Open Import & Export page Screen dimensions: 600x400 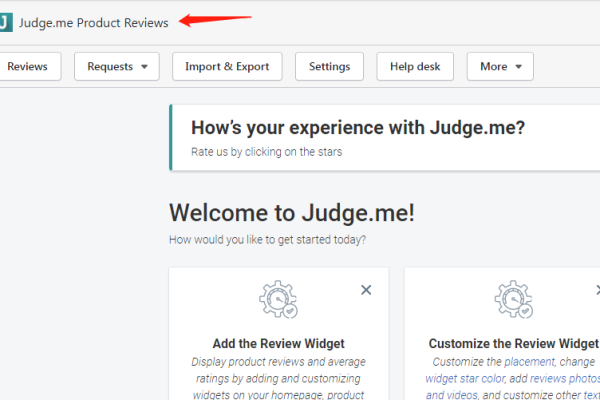(x=227, y=67)
